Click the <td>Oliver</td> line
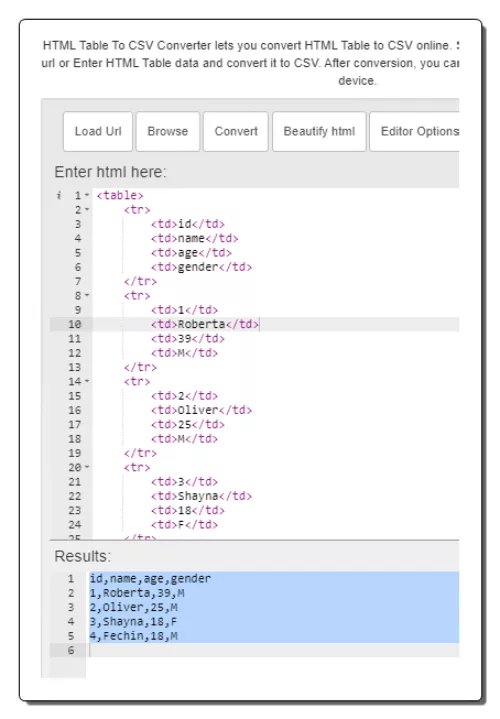The width and height of the screenshot is (500, 719). point(201,410)
